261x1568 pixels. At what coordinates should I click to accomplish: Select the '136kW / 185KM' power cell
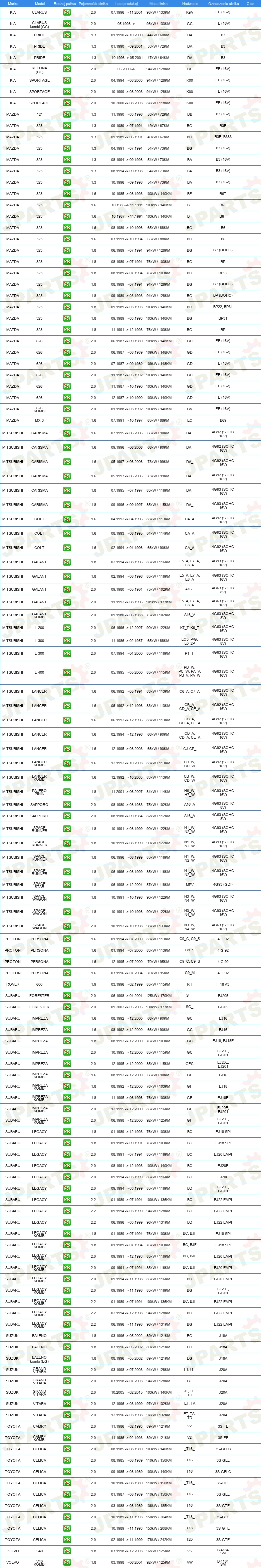(159, 1505)
